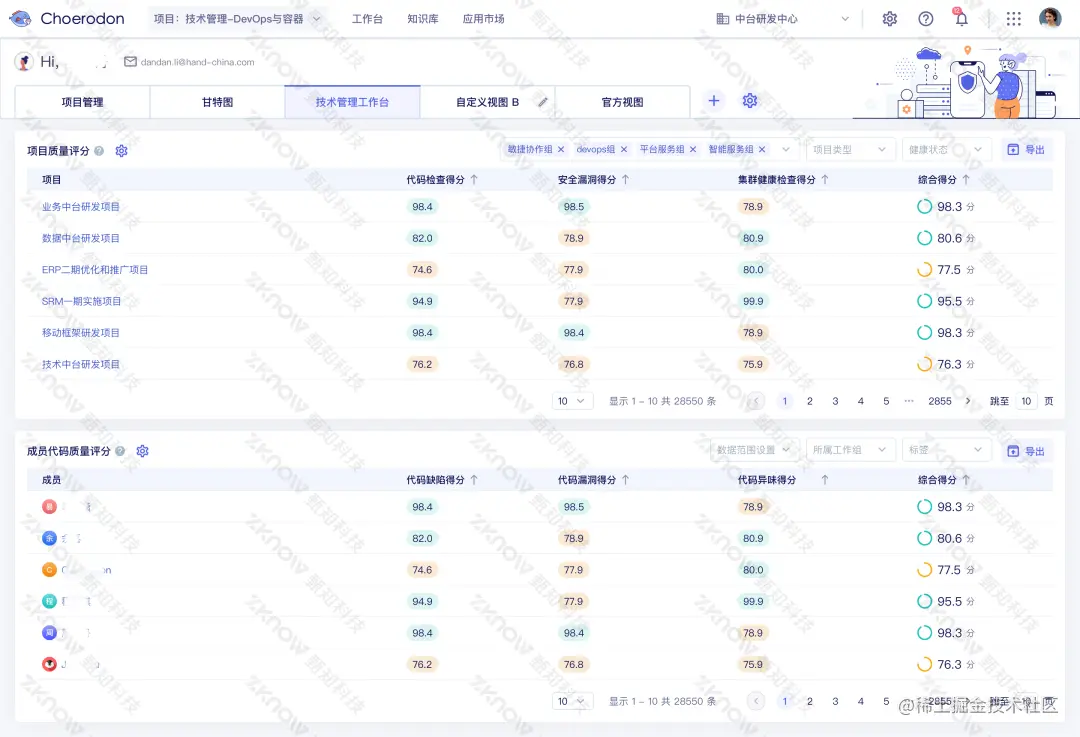Click the 98.3 score progress ring for 业务中台研发项目
This screenshot has height=737, width=1080.
(923, 207)
